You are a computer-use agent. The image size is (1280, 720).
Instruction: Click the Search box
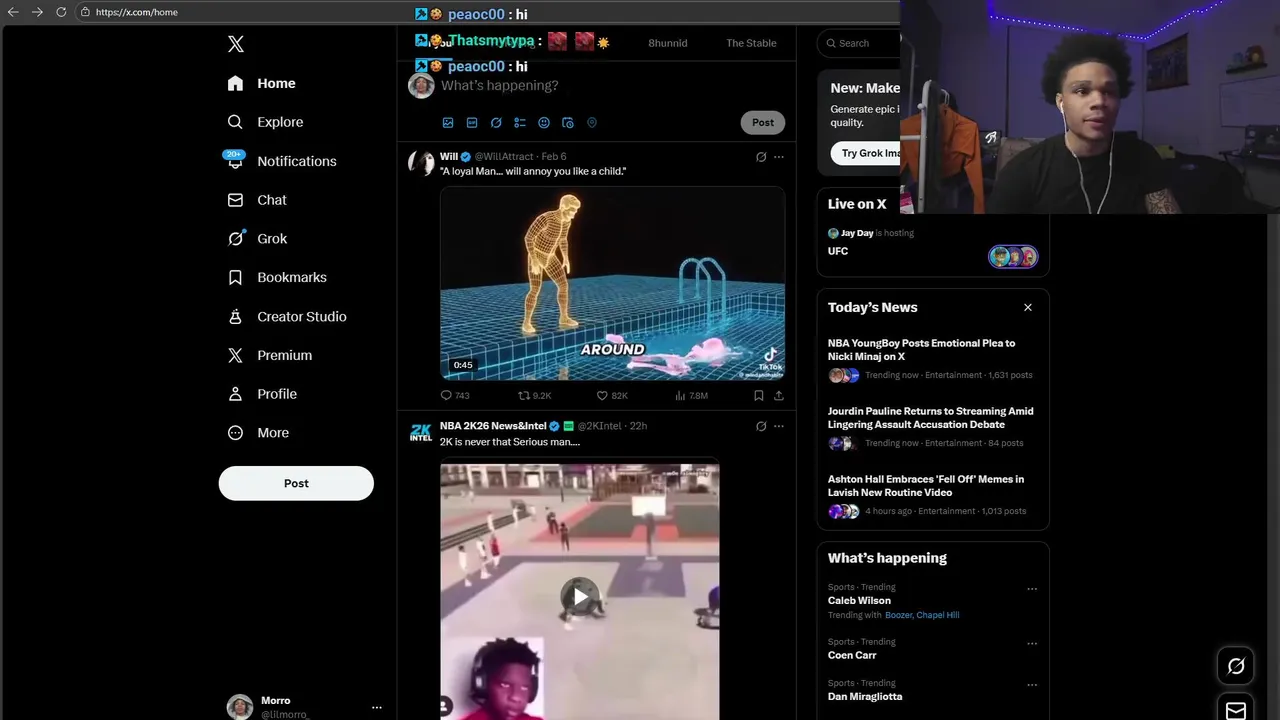(x=860, y=43)
